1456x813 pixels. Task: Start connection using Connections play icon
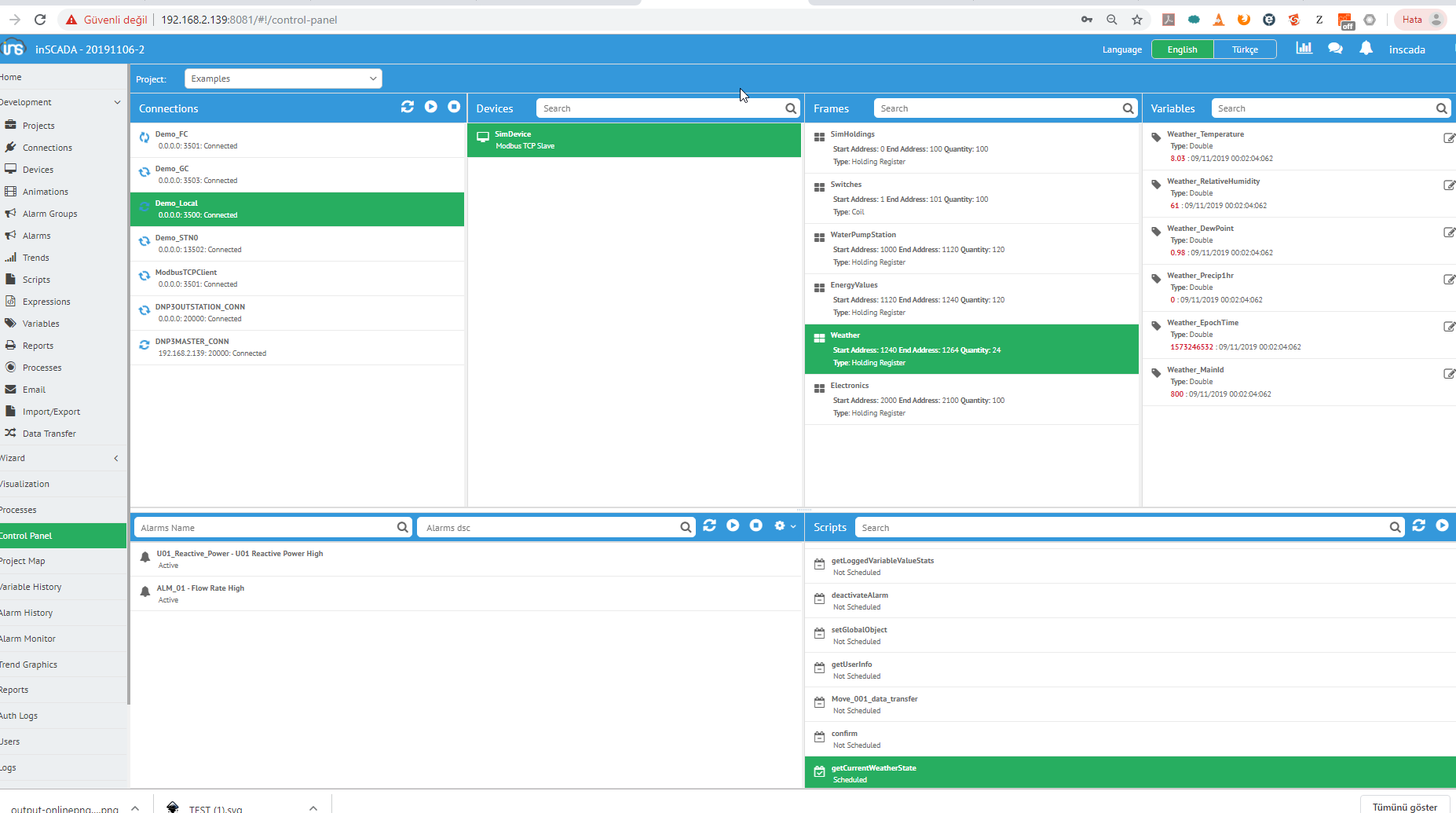pos(430,107)
